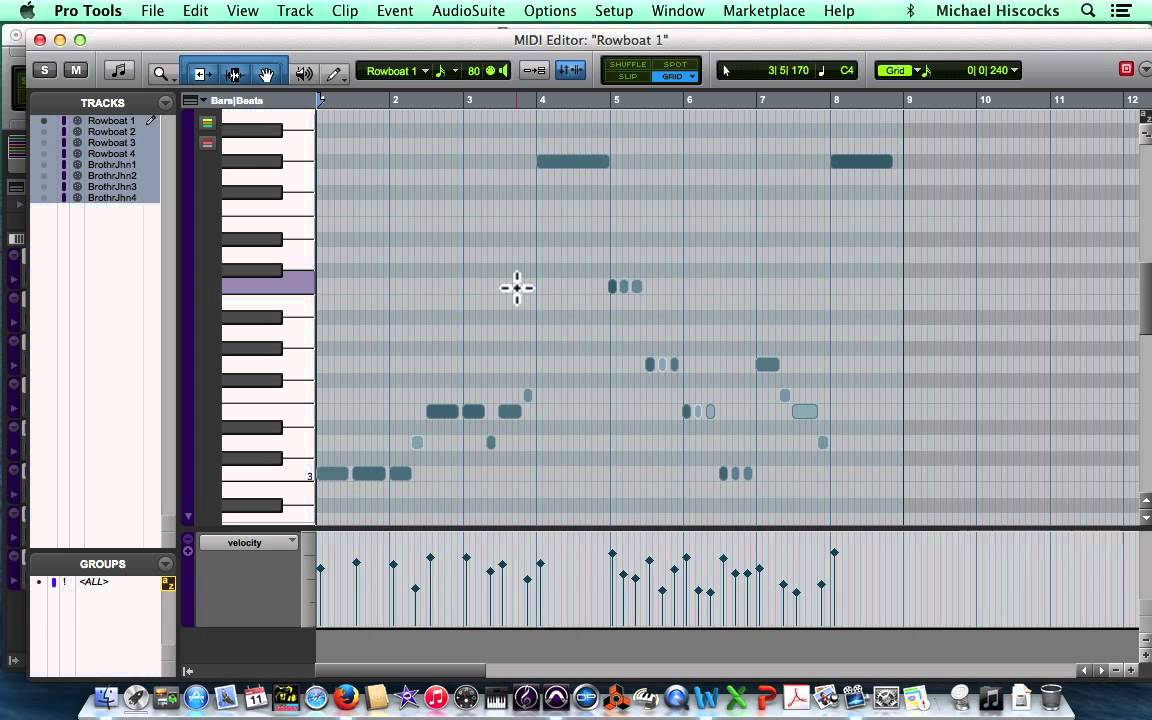Click the green add lane button
The height and width of the screenshot is (720, 1152).
pyautogui.click(x=207, y=123)
